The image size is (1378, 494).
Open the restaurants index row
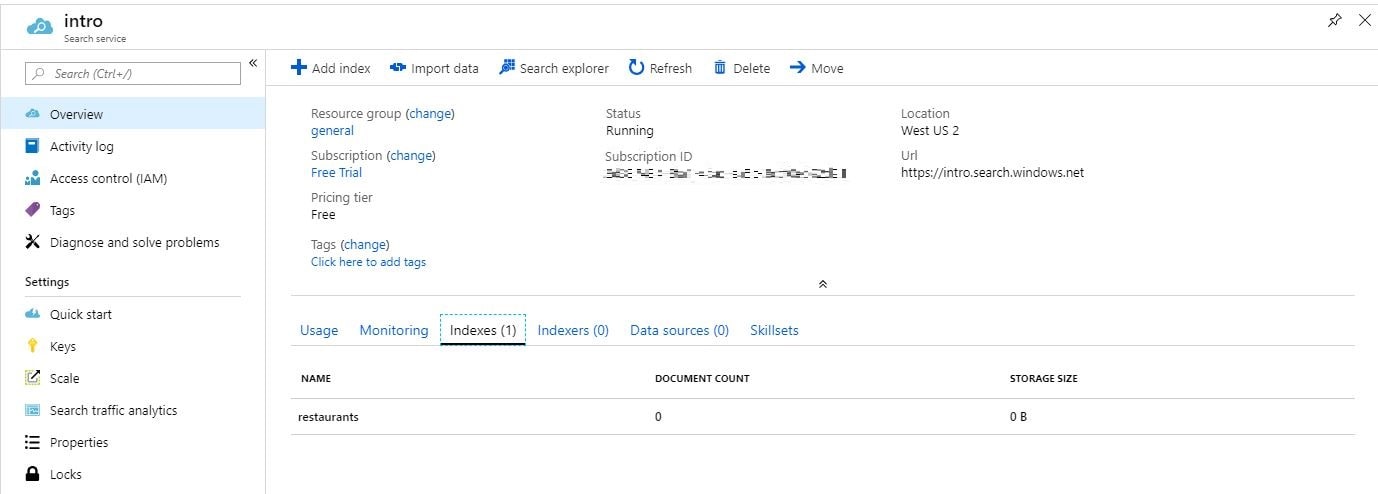(x=822, y=417)
